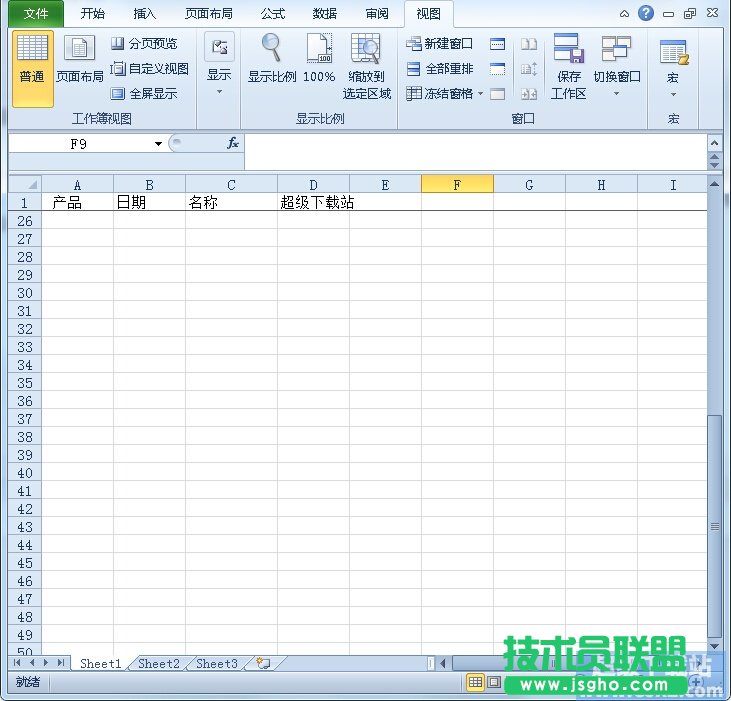Open the Name Box dropdown arrow
Viewport: 731px width, 701px height.
click(x=158, y=144)
